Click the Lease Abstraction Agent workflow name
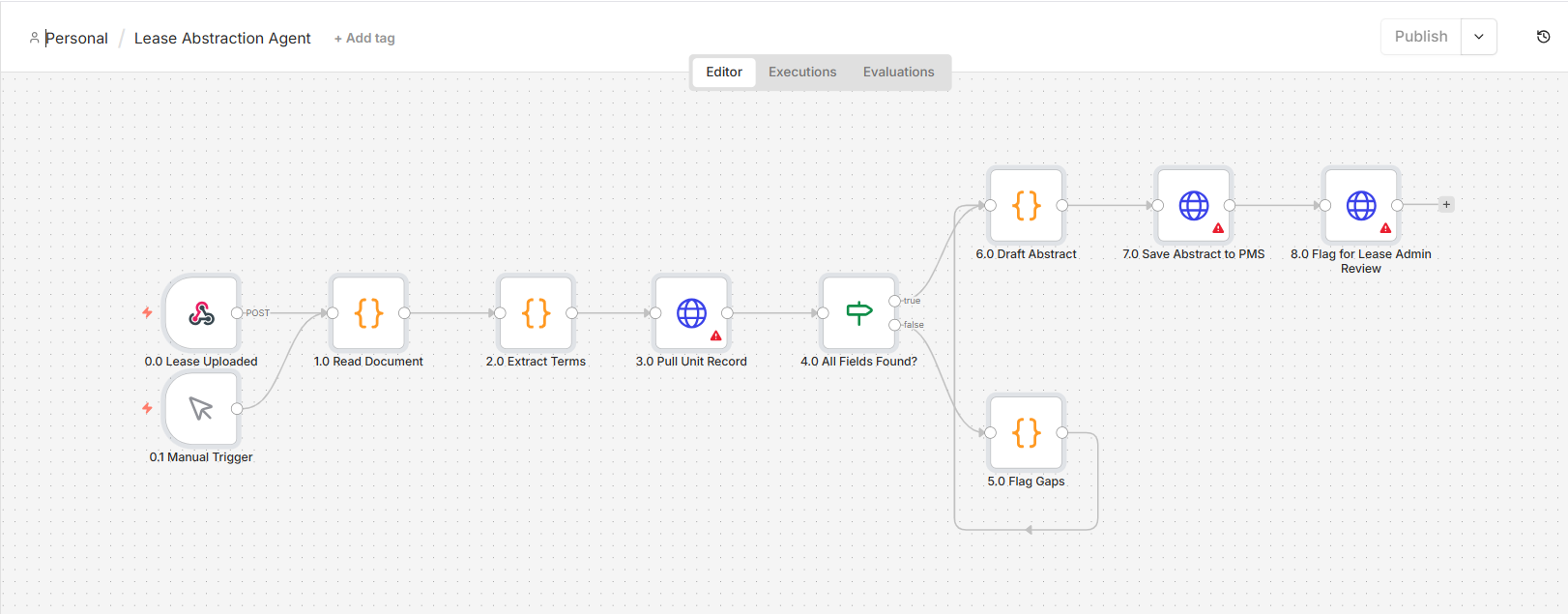 (x=222, y=39)
